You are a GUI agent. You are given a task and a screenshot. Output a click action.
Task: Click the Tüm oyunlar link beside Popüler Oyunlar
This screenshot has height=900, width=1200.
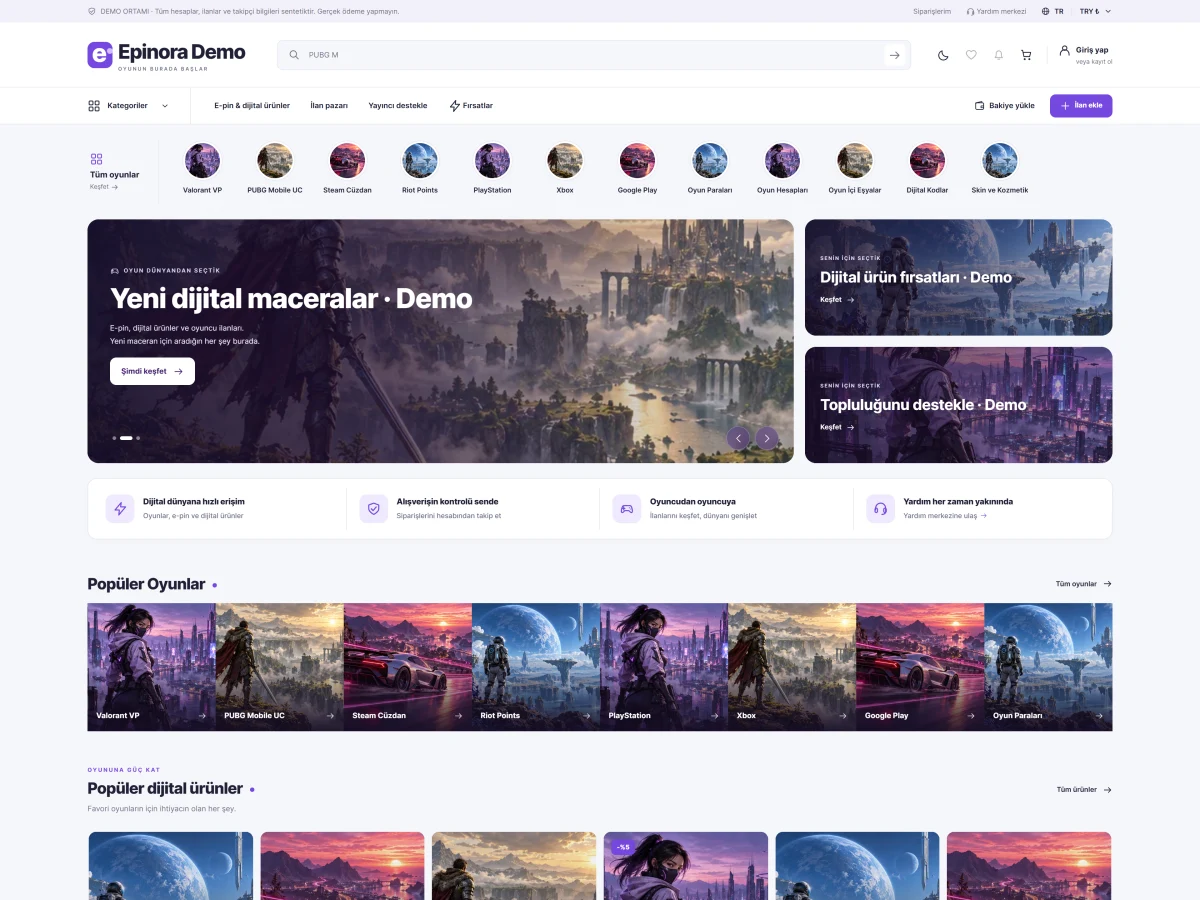1084,584
